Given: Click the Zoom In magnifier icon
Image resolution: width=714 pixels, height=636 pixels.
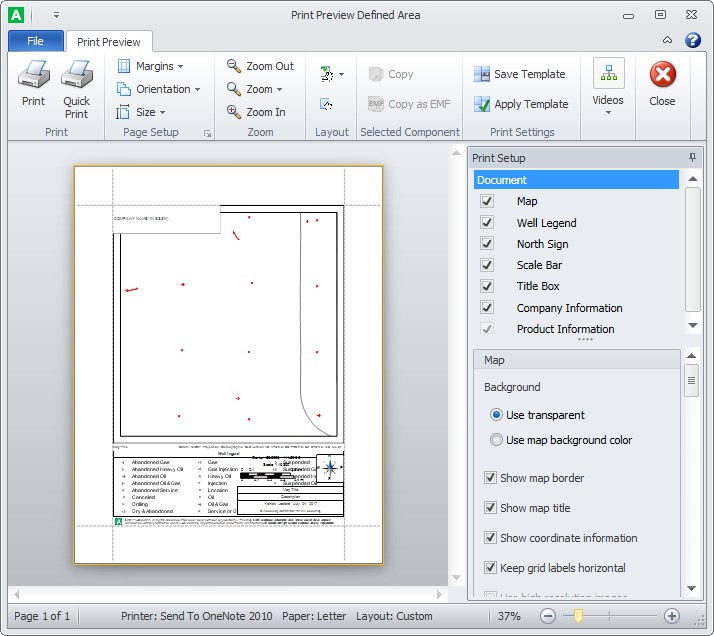Looking at the screenshot, I should click(234, 112).
